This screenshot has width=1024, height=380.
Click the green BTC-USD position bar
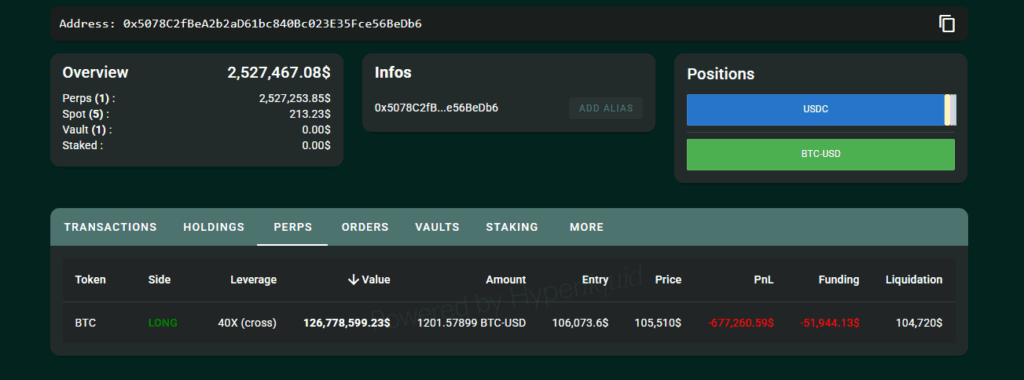[821, 155]
